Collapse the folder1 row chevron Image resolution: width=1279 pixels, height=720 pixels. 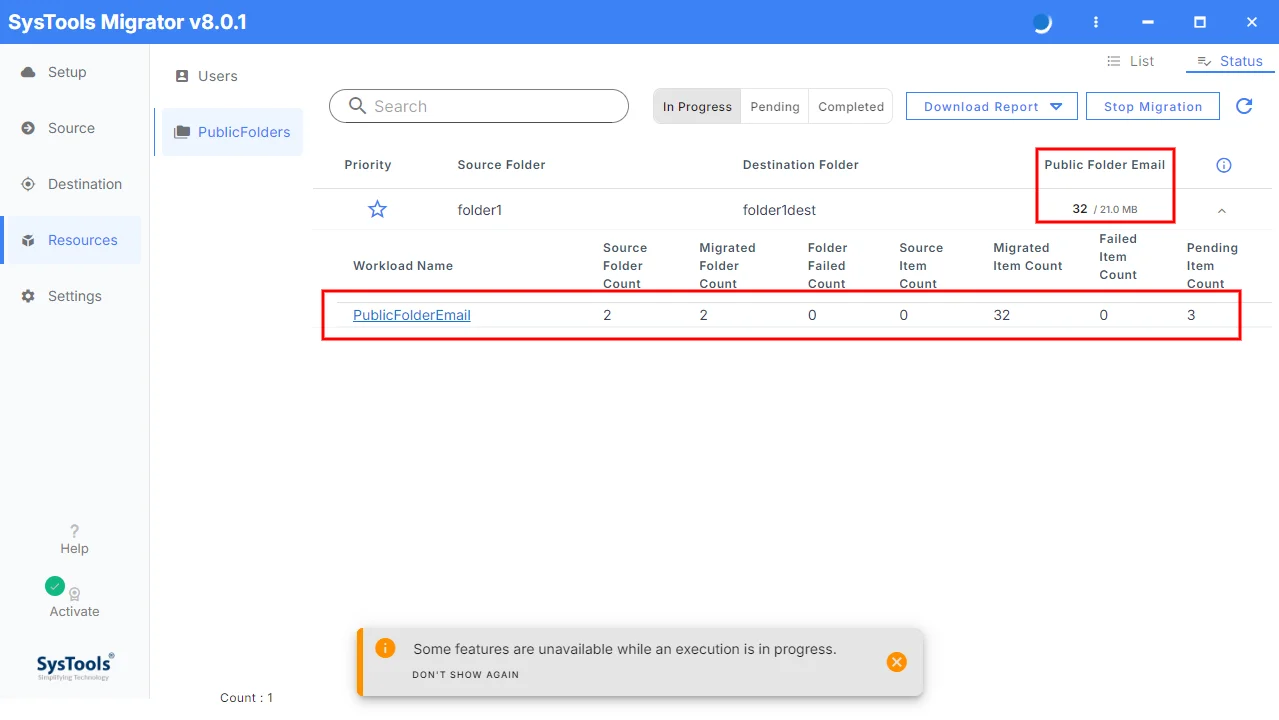(1221, 210)
